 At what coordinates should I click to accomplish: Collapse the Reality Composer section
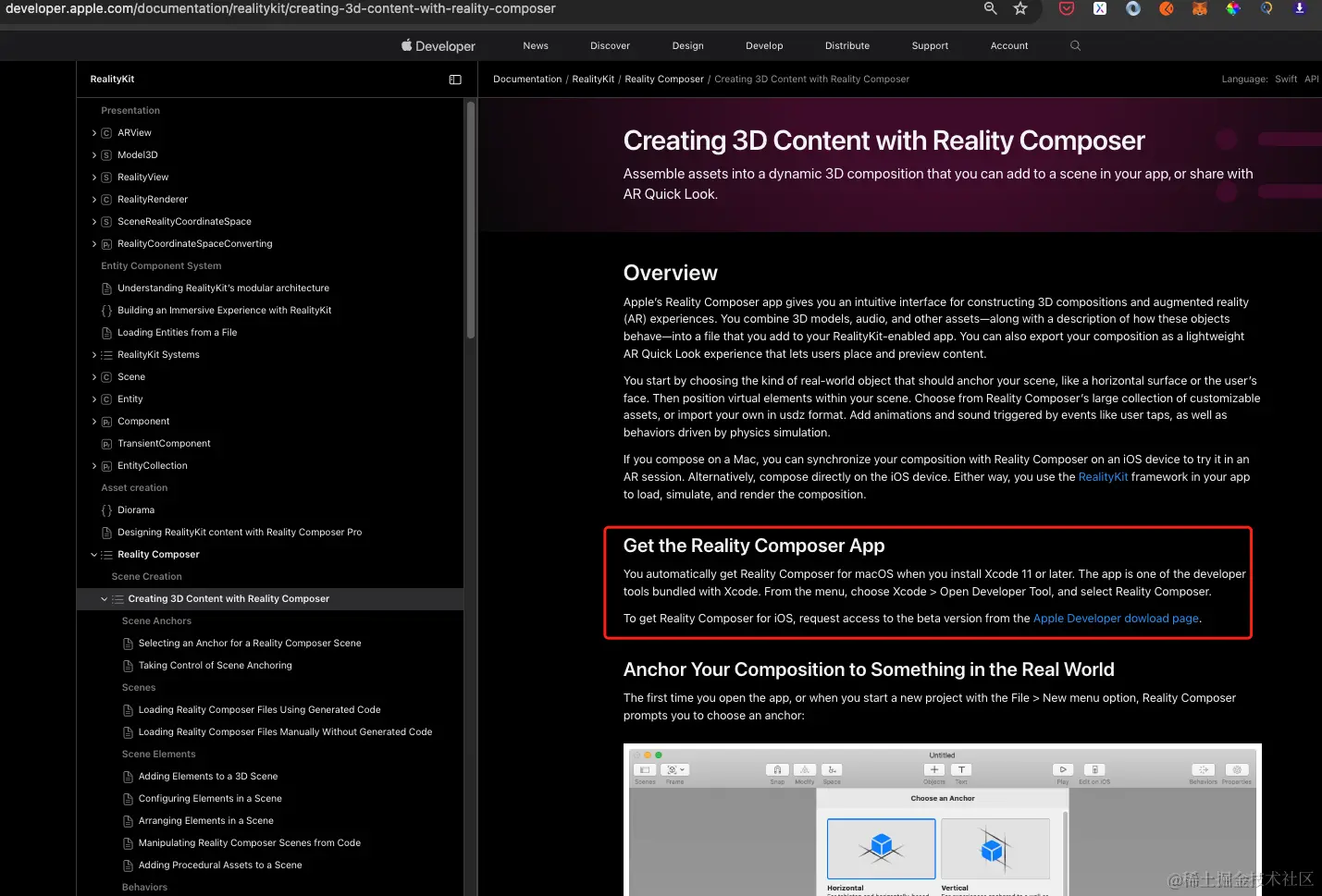click(x=94, y=555)
